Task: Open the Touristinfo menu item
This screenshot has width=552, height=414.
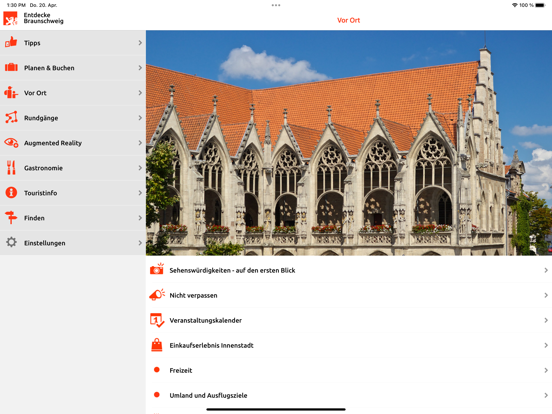Action: (73, 193)
